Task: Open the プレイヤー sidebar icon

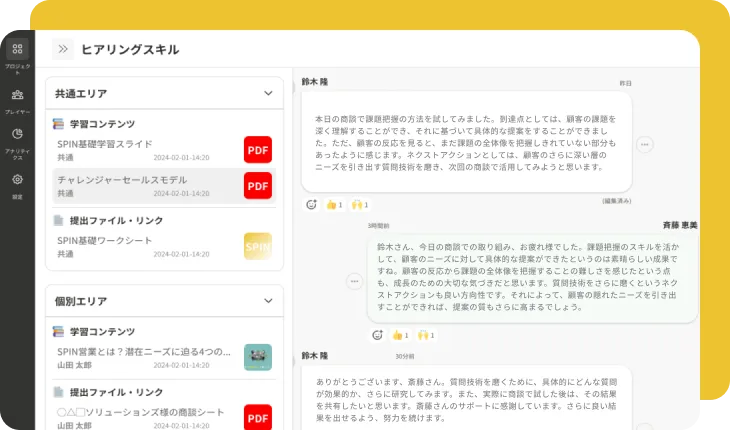Action: 17,95
